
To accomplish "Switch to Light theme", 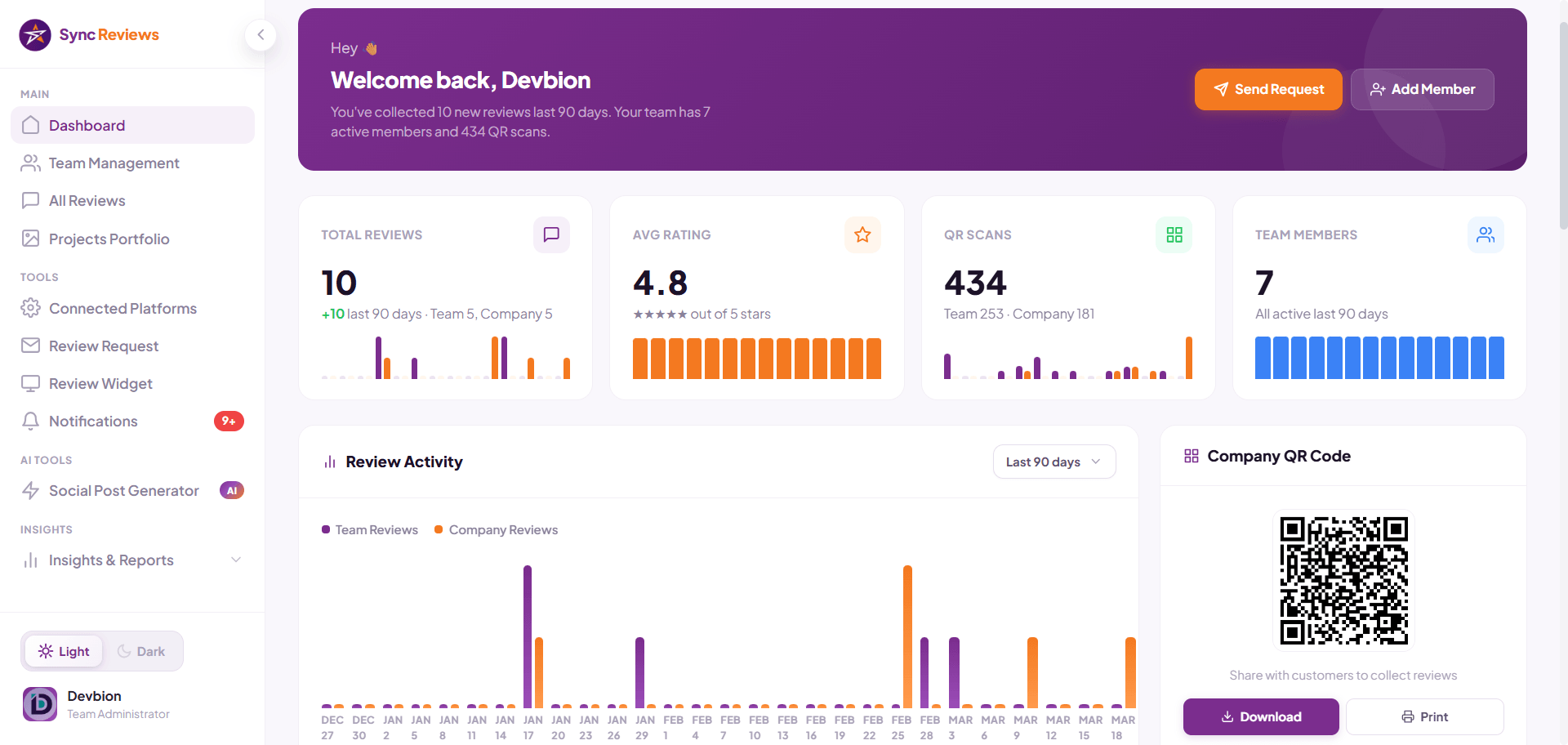I will pos(64,651).
